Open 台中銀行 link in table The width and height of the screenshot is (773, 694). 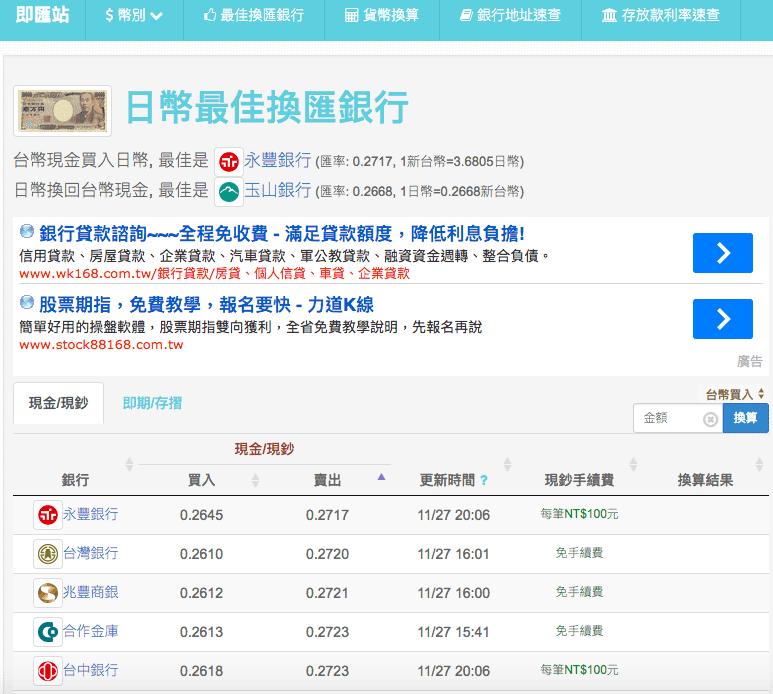tap(91, 670)
